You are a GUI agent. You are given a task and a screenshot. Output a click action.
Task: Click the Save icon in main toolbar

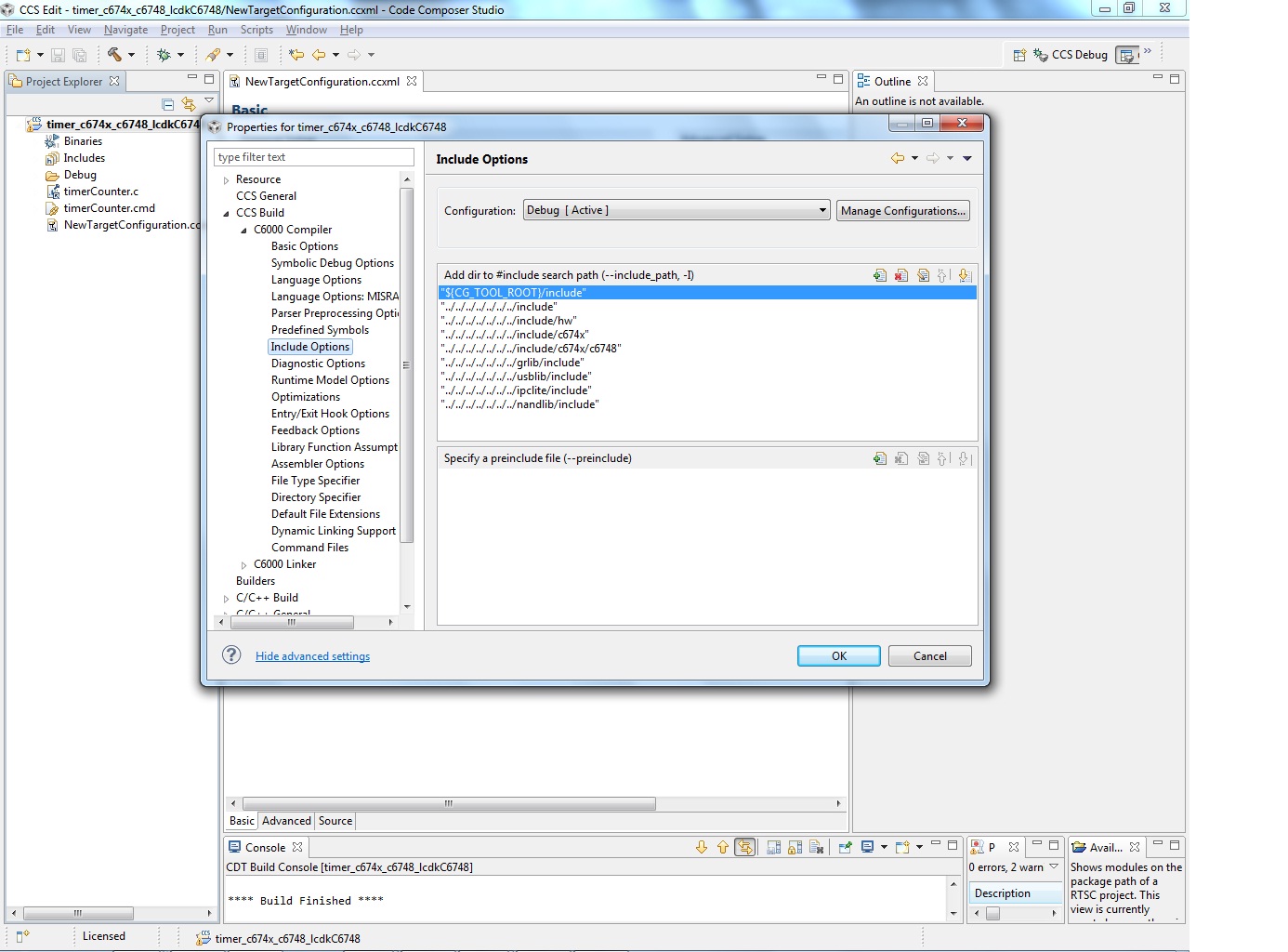[58, 55]
